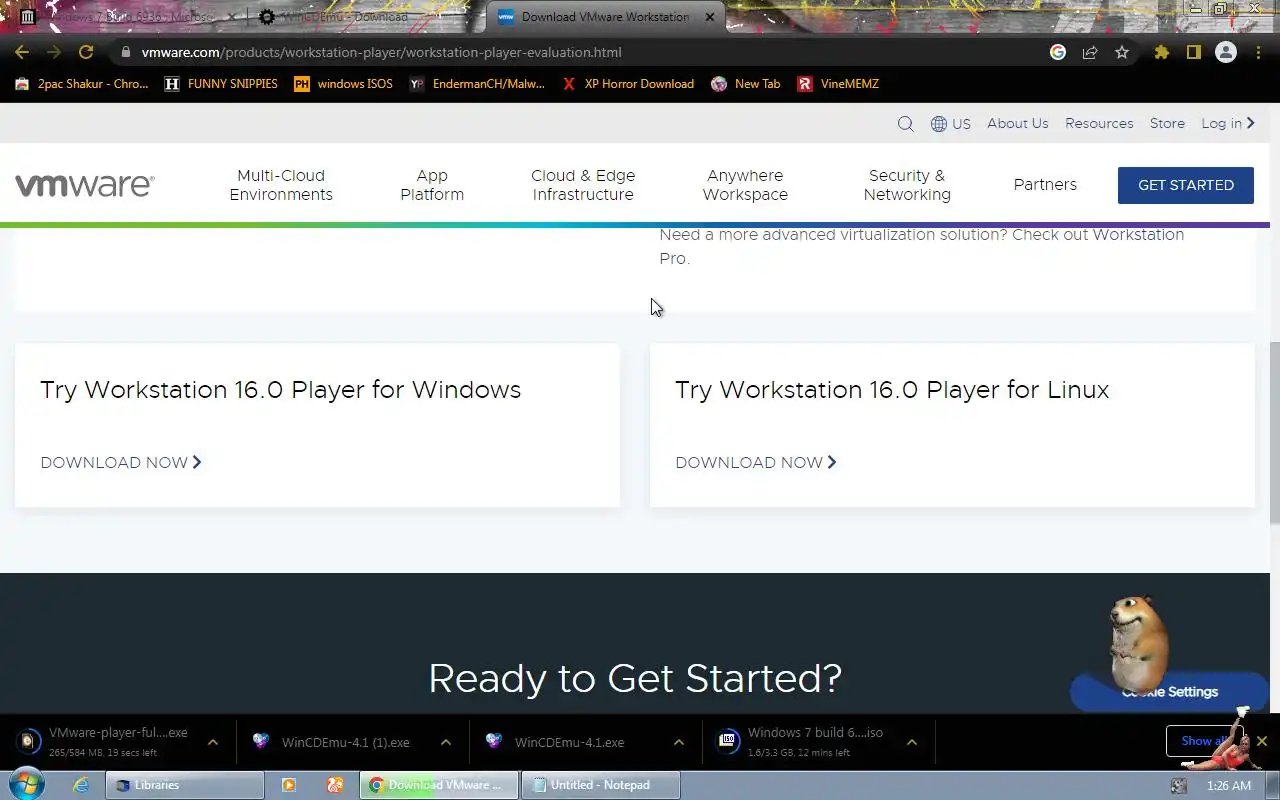Select the US region globe icon
This screenshot has height=800, width=1280.
click(939, 124)
